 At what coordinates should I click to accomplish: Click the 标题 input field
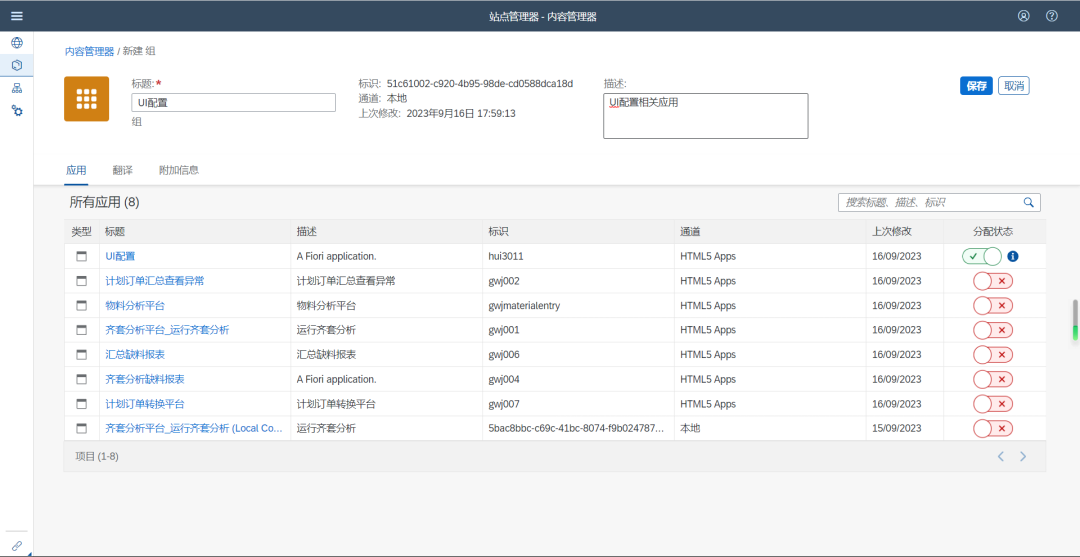coord(233,103)
